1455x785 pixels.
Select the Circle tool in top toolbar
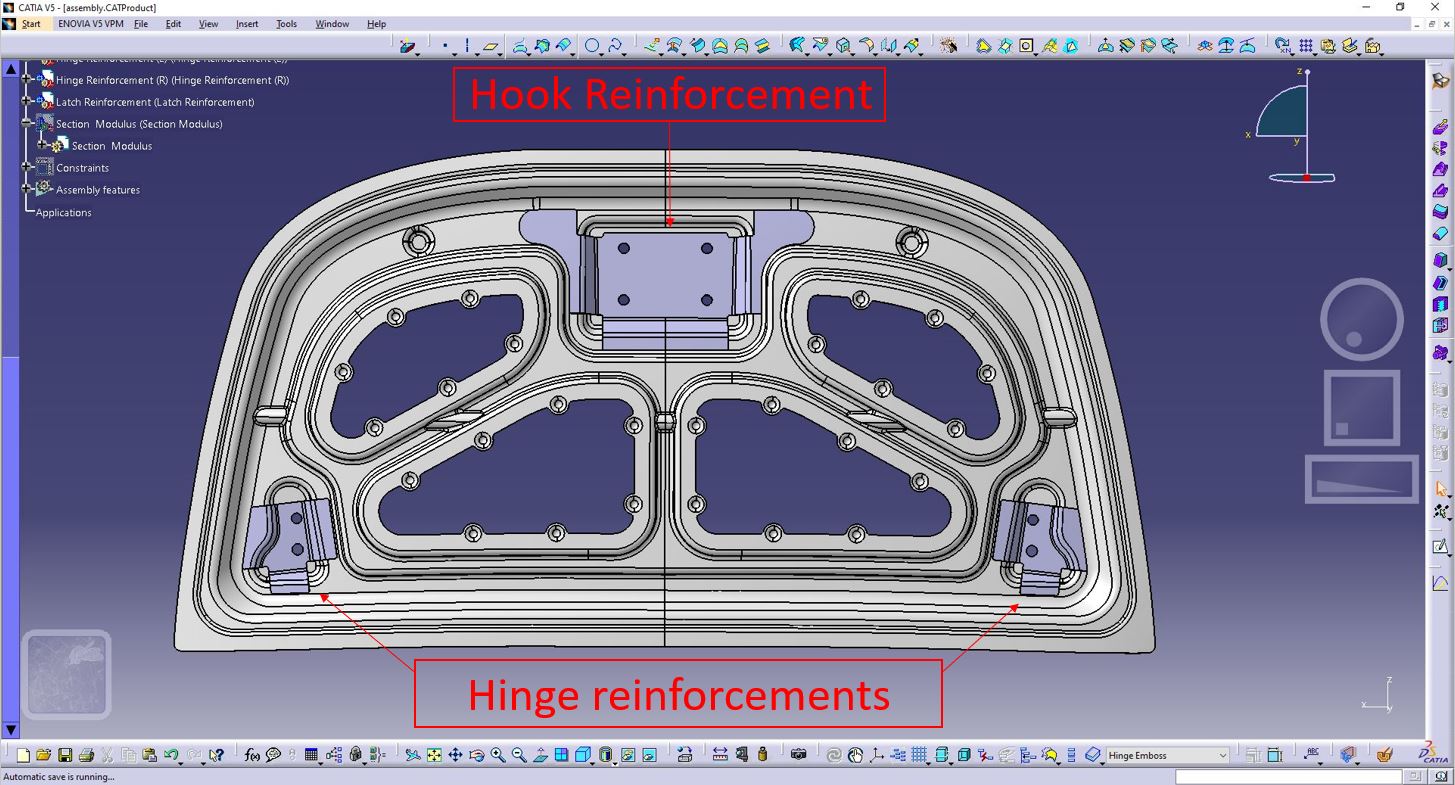(592, 46)
